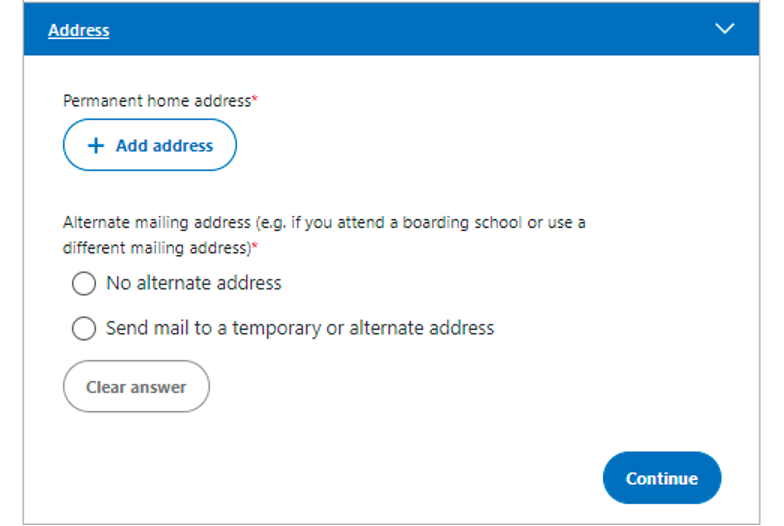The image size is (784, 526).
Task: Collapse the Address section using the chevron
Action: point(725,29)
